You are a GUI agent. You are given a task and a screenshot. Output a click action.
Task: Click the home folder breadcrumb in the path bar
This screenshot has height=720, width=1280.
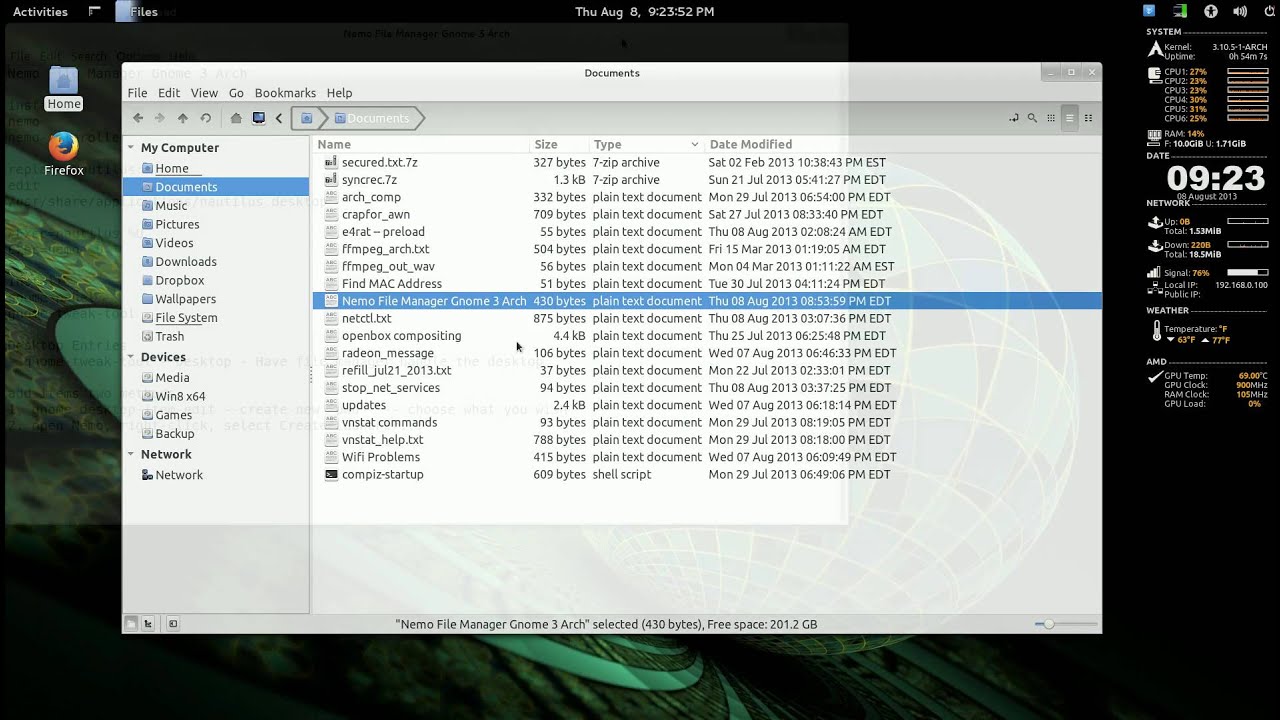tap(307, 118)
